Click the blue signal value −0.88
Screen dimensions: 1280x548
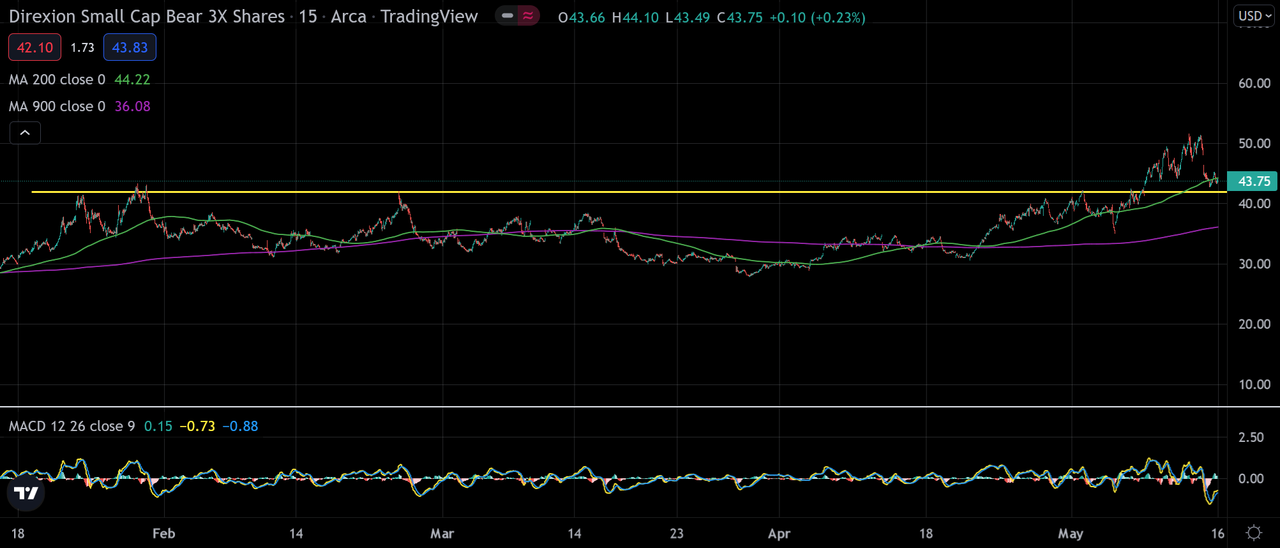click(x=240, y=427)
